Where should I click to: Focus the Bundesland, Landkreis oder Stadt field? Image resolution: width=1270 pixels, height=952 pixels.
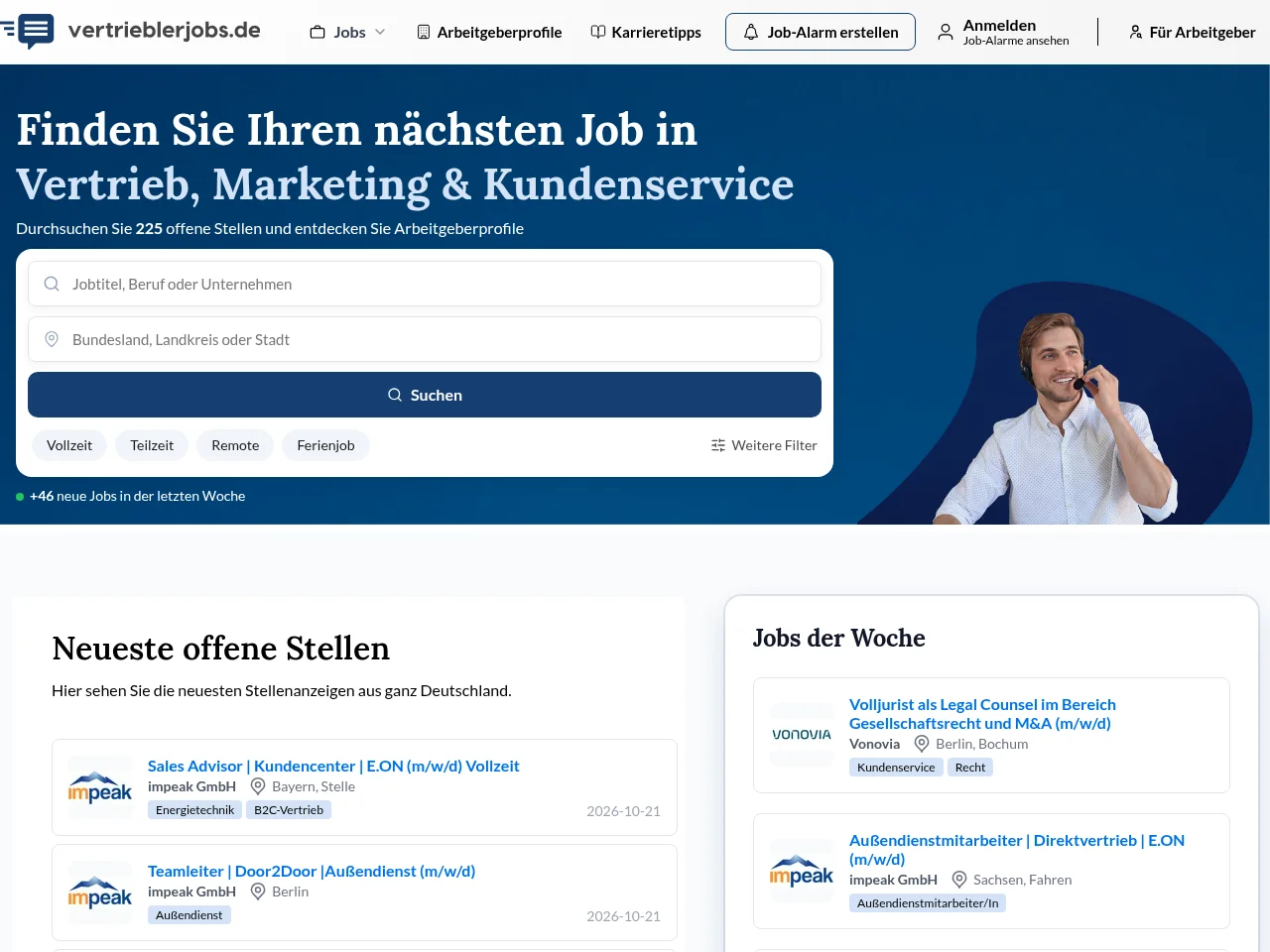tap(425, 339)
